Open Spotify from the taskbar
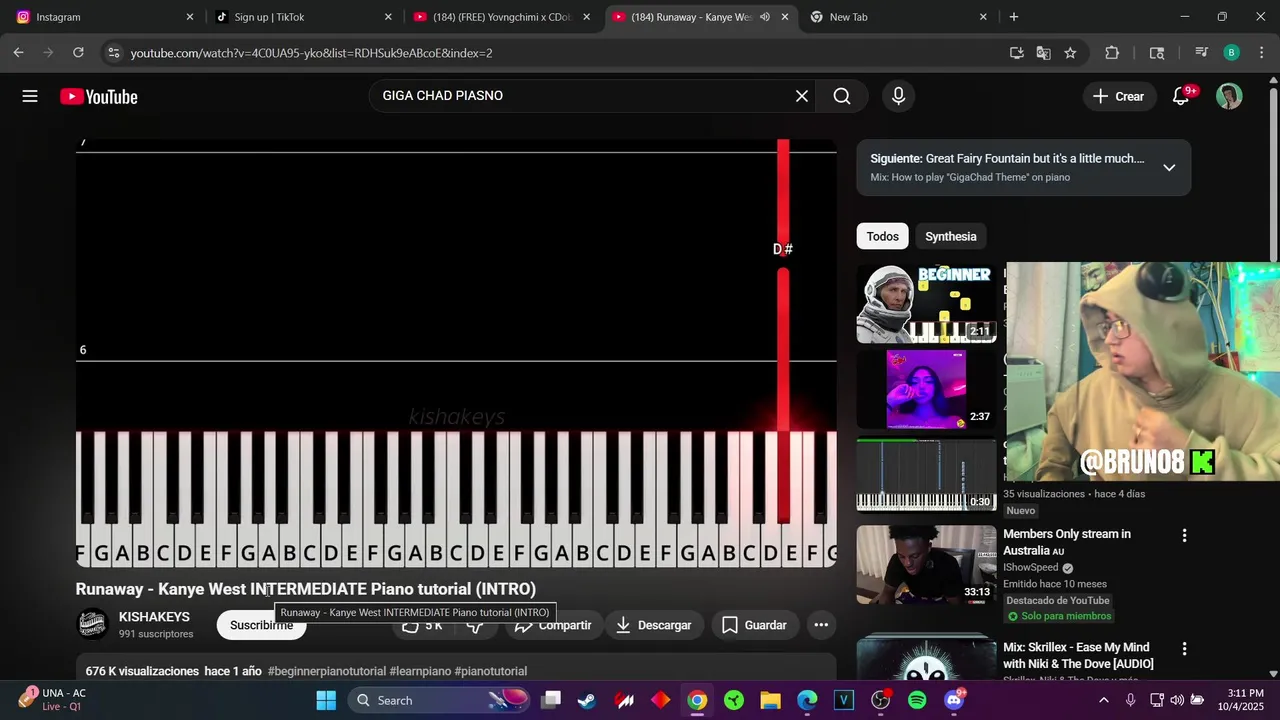Screen dimensions: 1280x720 [x=917, y=700]
